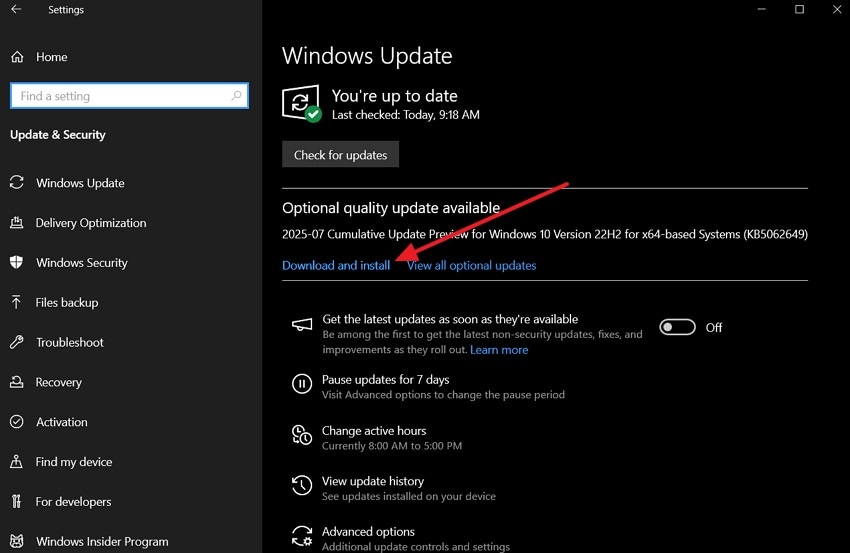The height and width of the screenshot is (553, 850).
Task: Click Pause updates for 7 days
Action: point(385,380)
